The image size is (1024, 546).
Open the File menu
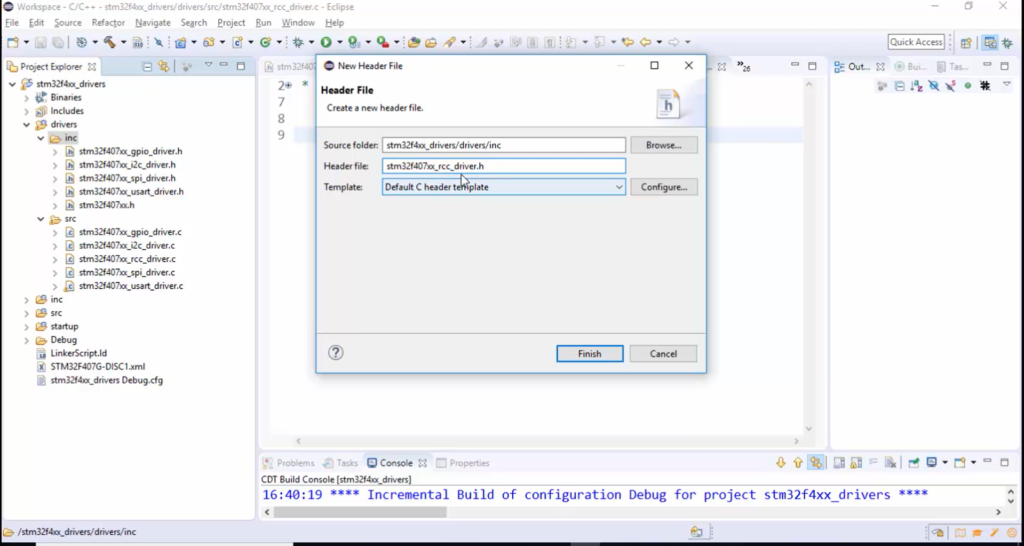pos(12,22)
